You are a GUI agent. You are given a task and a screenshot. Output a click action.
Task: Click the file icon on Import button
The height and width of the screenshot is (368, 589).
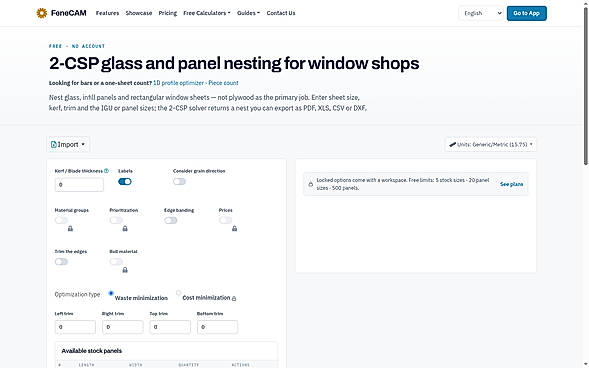pos(54,145)
